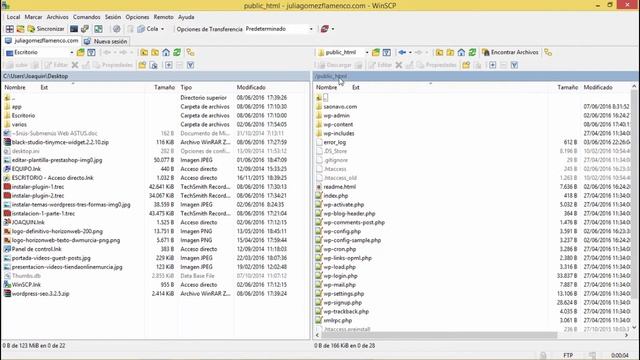Sort local files by Tipo column
The height and width of the screenshot is (360, 640).
(x=186, y=87)
